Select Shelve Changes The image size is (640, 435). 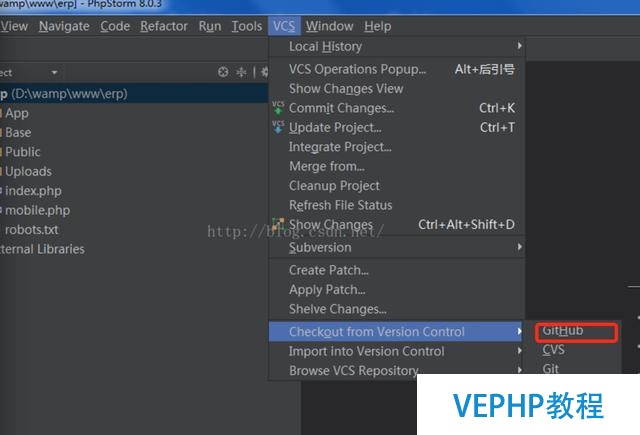[x=396, y=309]
